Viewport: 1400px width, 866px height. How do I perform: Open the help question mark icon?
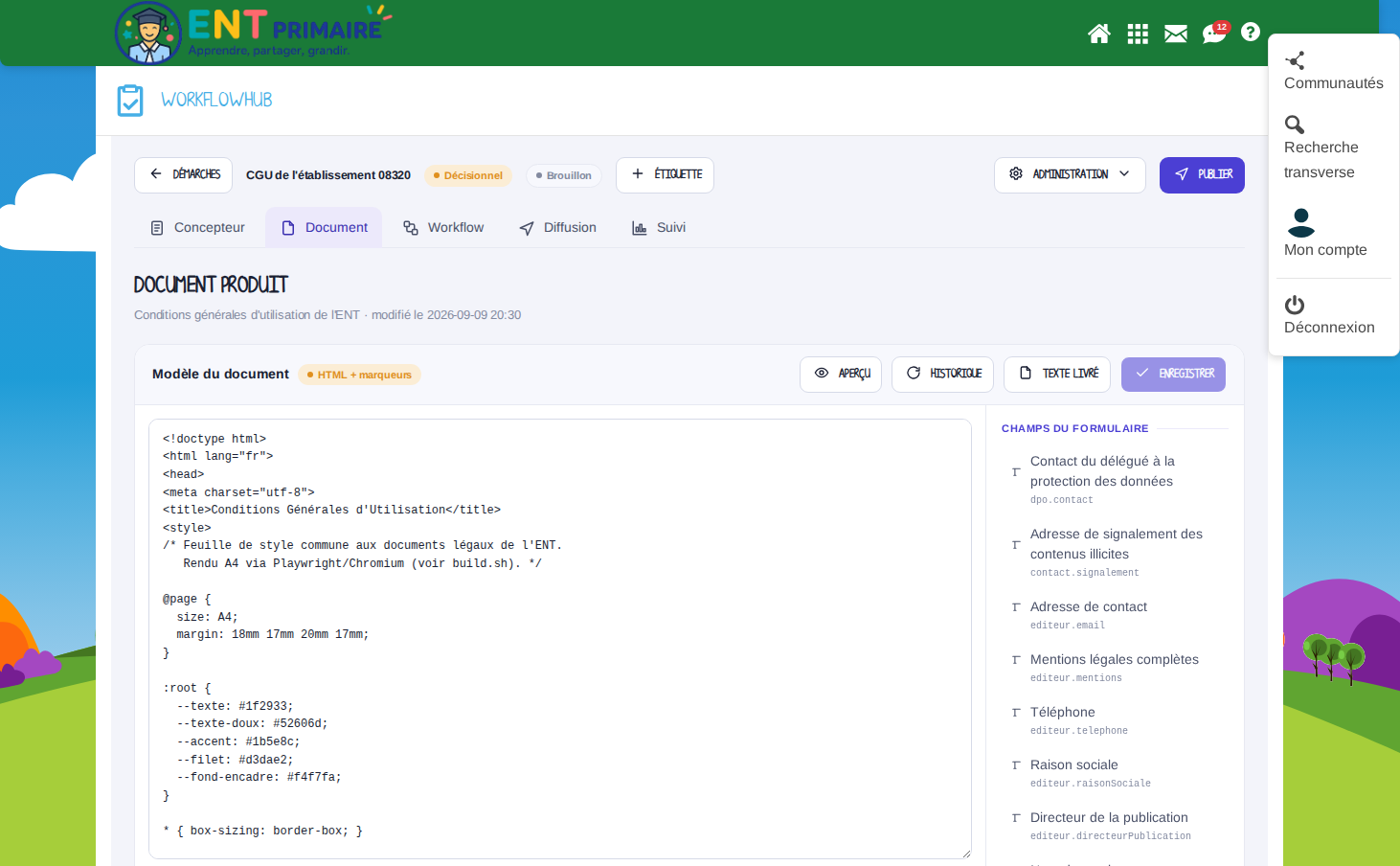click(x=1251, y=32)
